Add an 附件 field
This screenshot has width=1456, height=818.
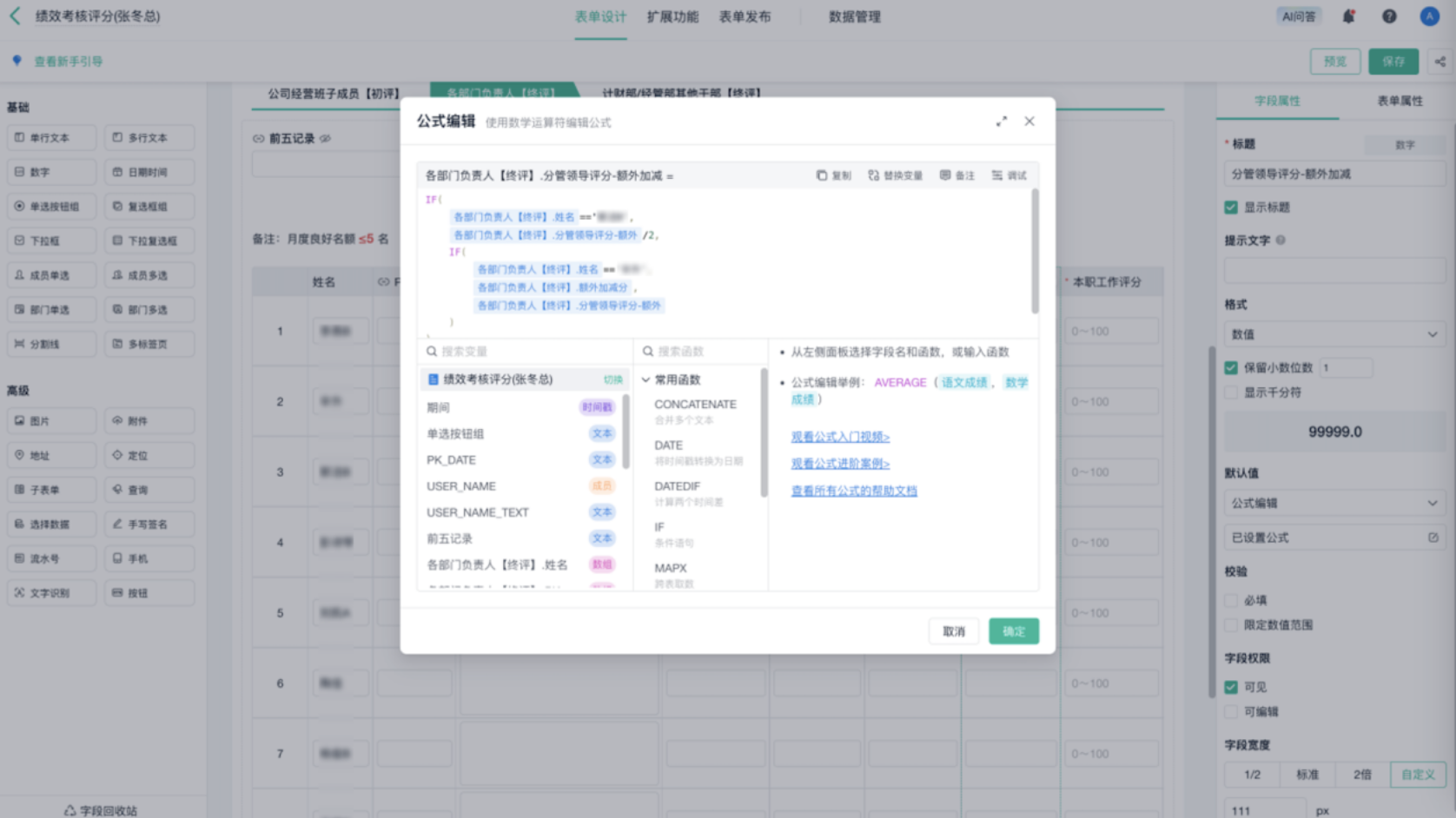coord(149,421)
